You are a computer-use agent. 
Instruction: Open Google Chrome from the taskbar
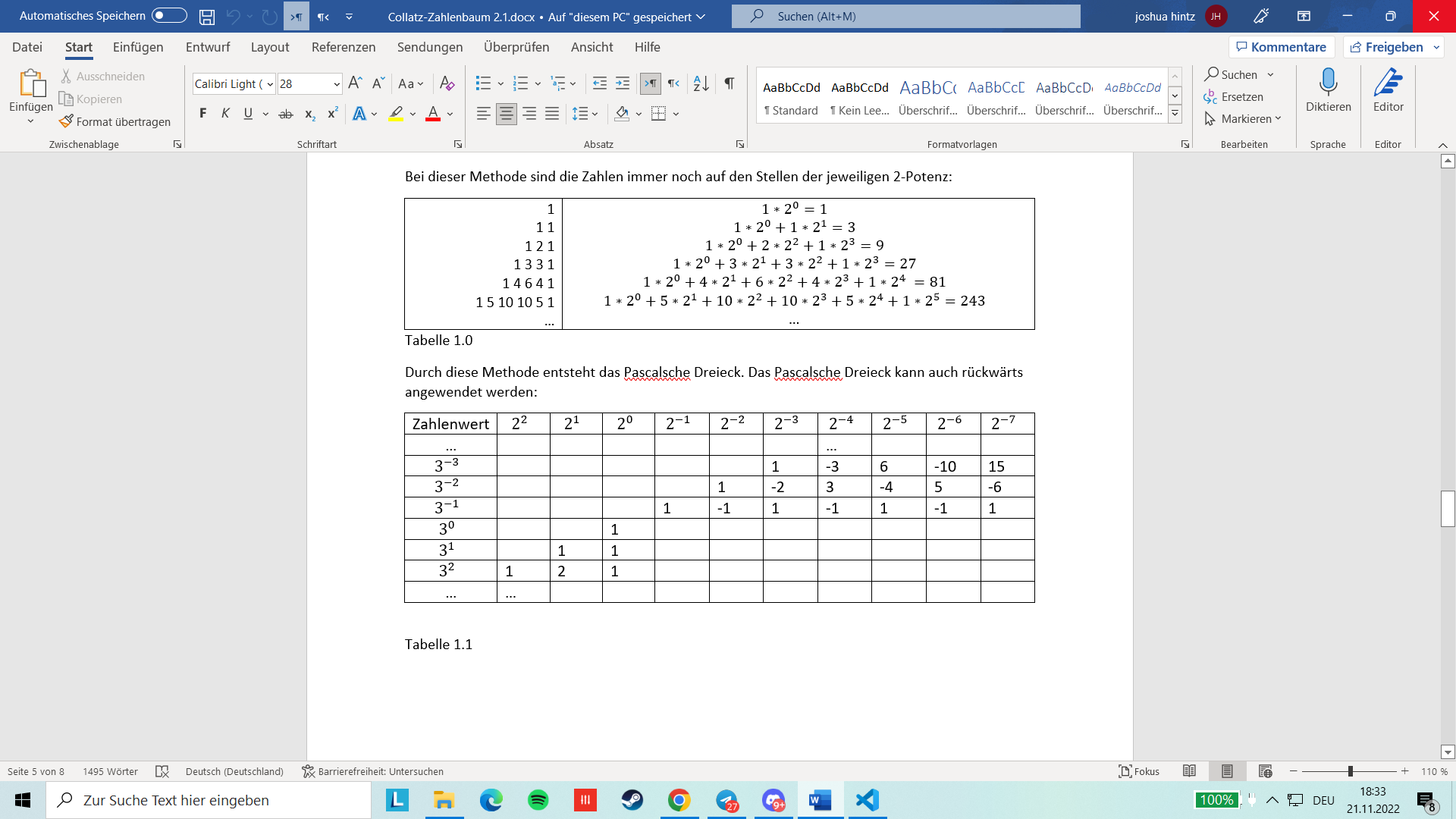[x=679, y=800]
